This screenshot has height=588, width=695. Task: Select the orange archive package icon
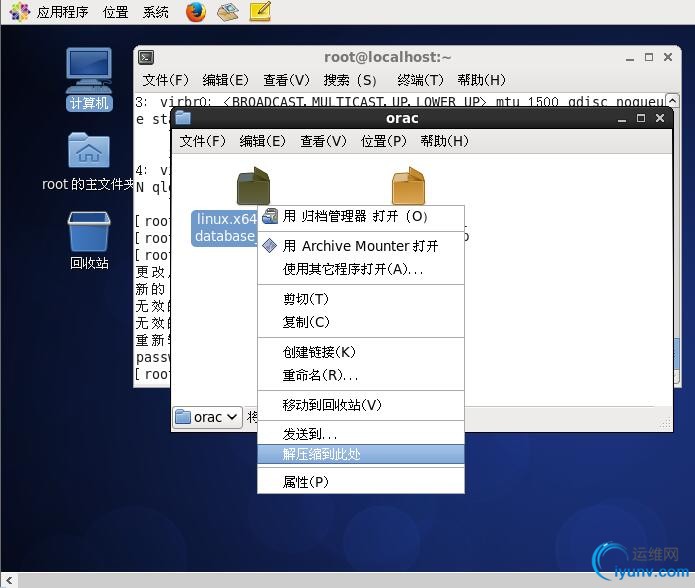pos(408,186)
